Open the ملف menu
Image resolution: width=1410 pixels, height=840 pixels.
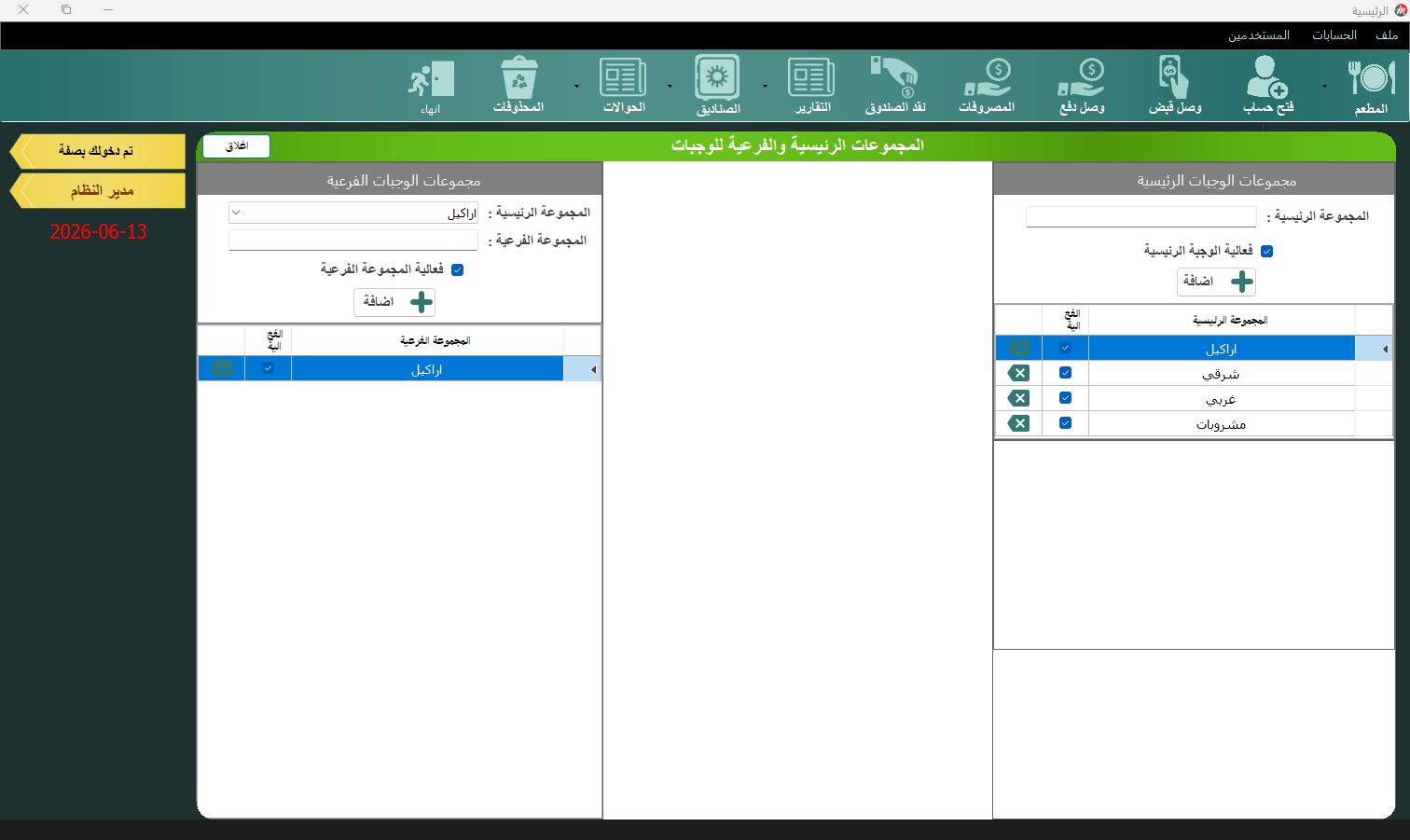(1387, 35)
